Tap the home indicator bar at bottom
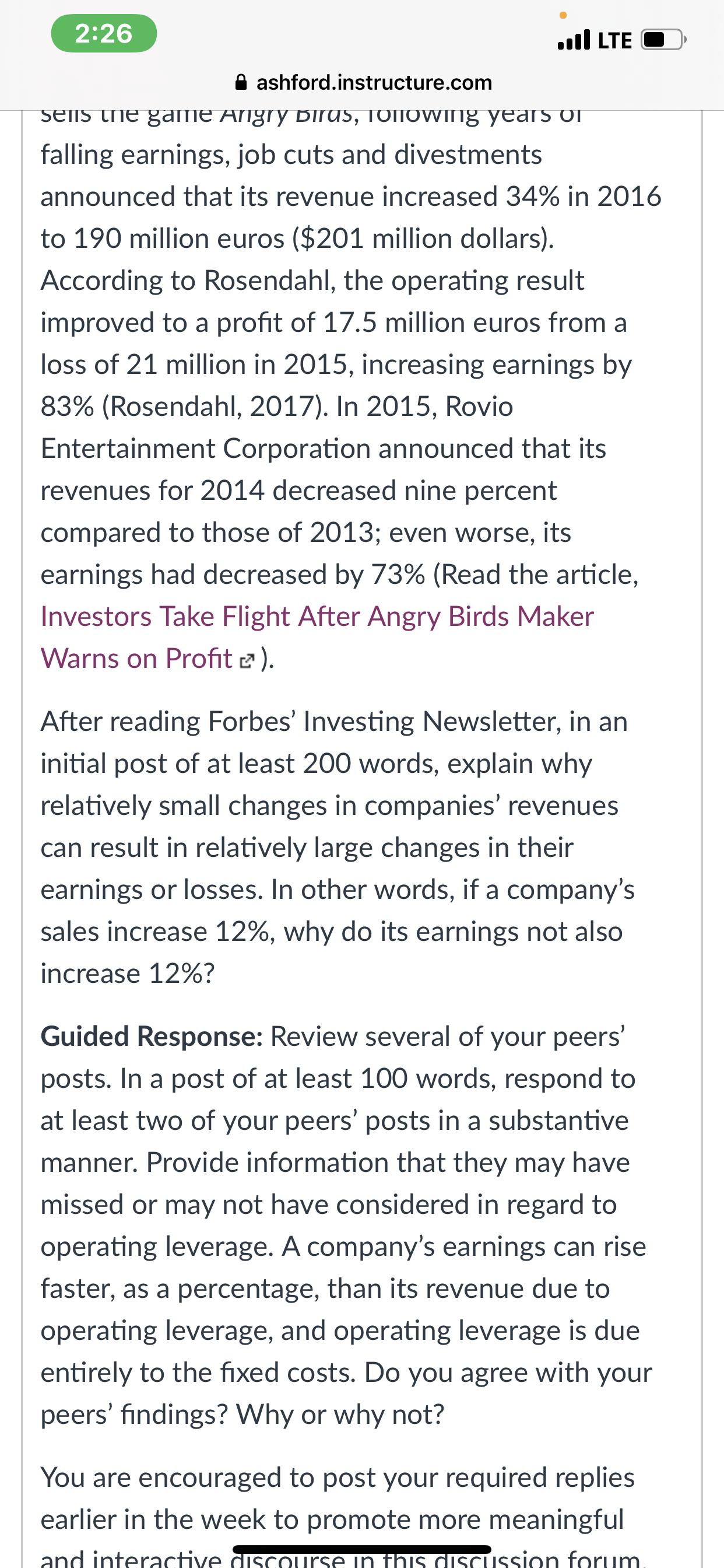 click(x=362, y=1549)
